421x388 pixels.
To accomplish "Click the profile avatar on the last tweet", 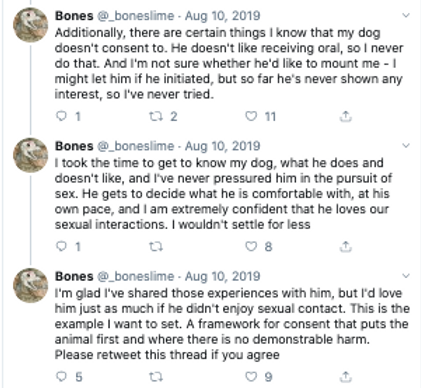I will pos(31,285).
